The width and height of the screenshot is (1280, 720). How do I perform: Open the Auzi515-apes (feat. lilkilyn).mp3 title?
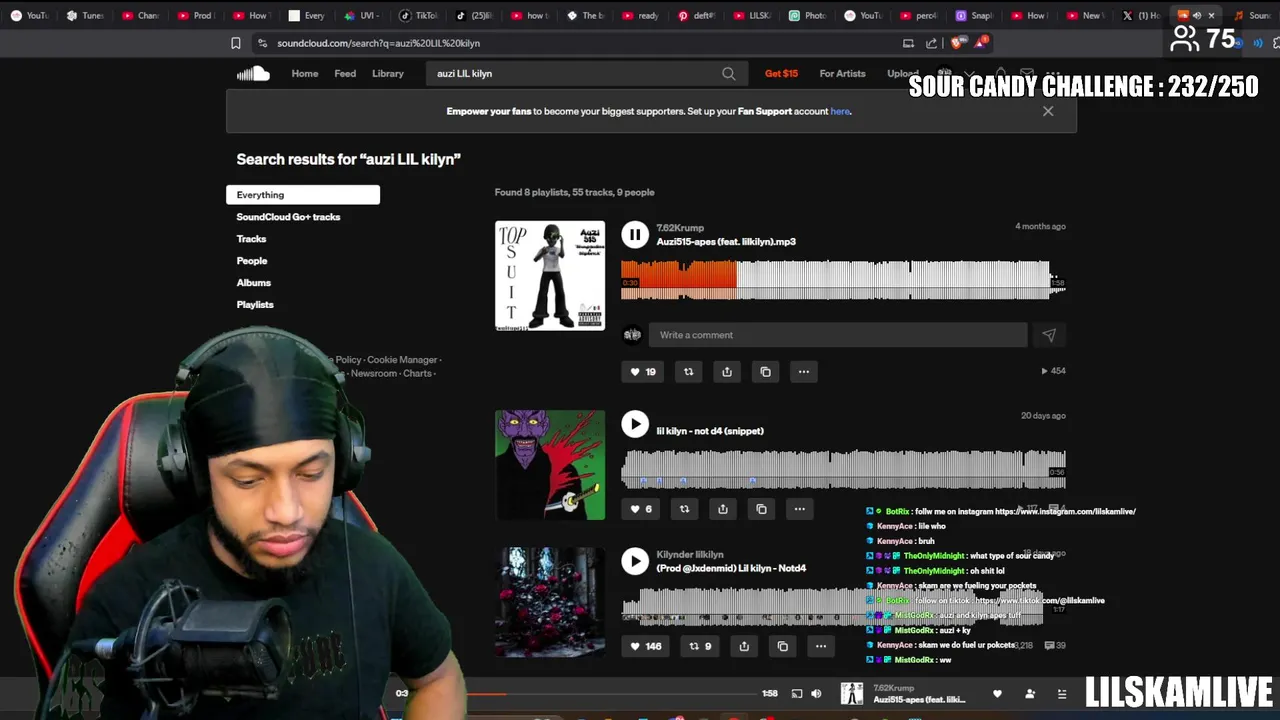coord(726,241)
